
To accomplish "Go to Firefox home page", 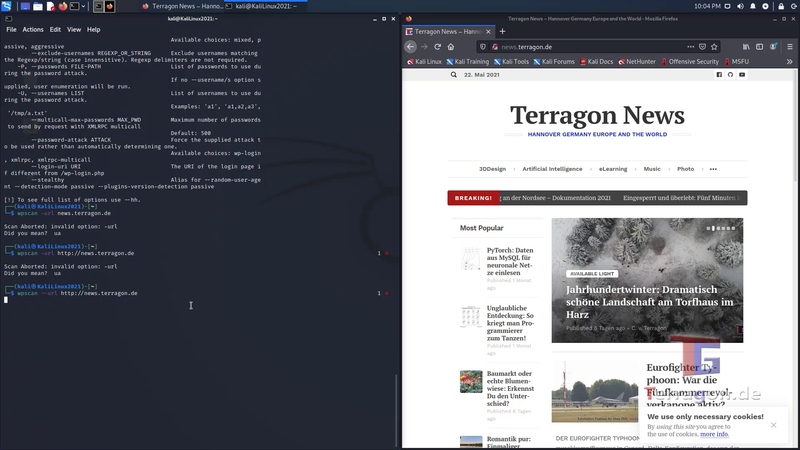I will pyautogui.click(x=451, y=46).
